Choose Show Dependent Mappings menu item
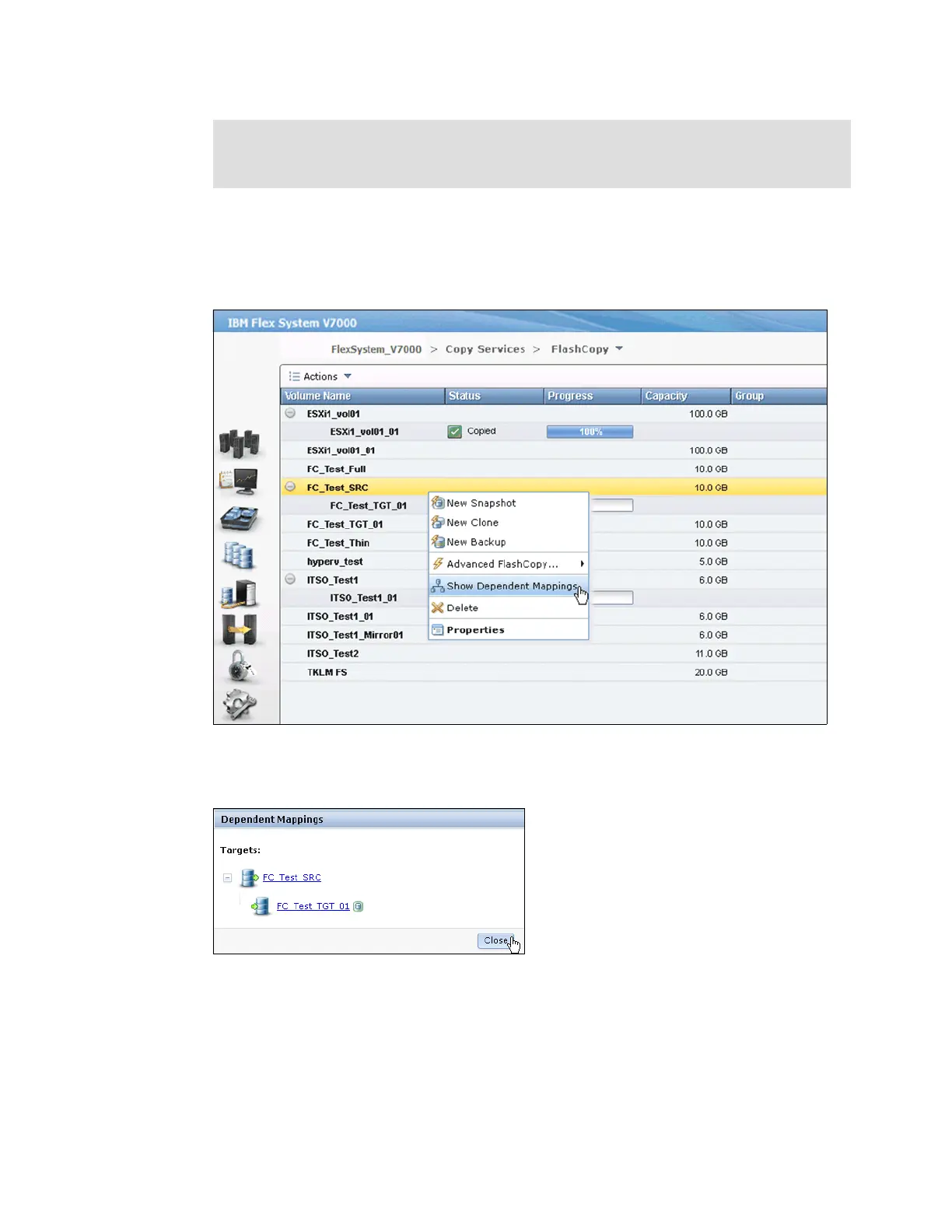 [509, 586]
